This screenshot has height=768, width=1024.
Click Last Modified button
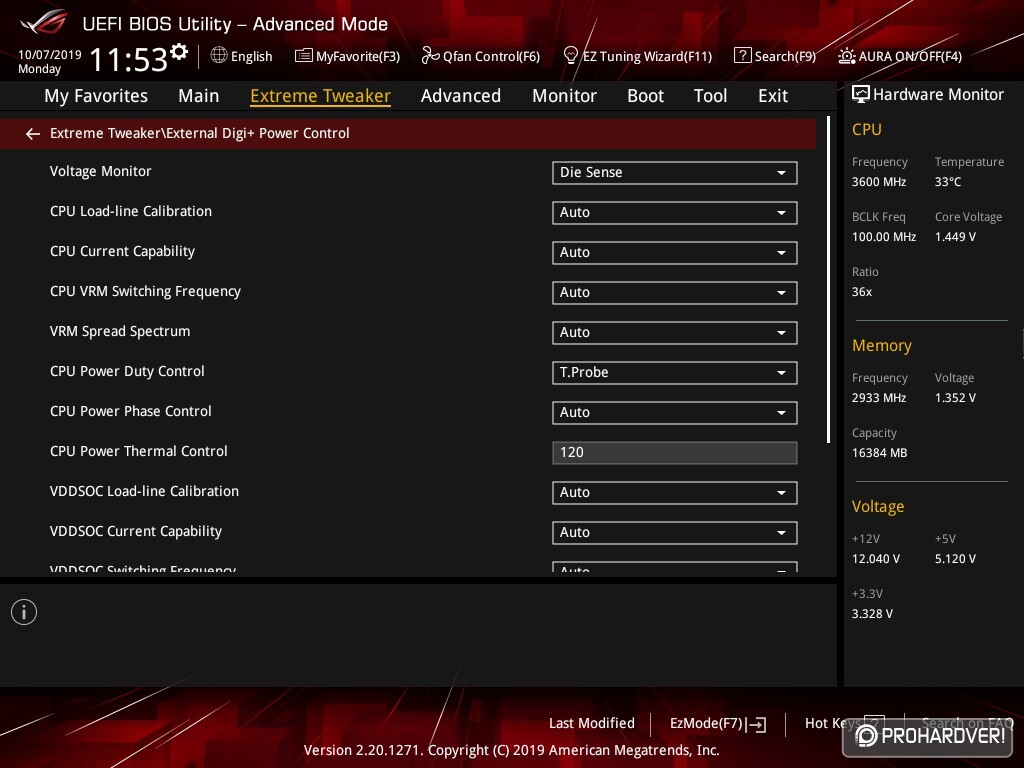click(592, 724)
